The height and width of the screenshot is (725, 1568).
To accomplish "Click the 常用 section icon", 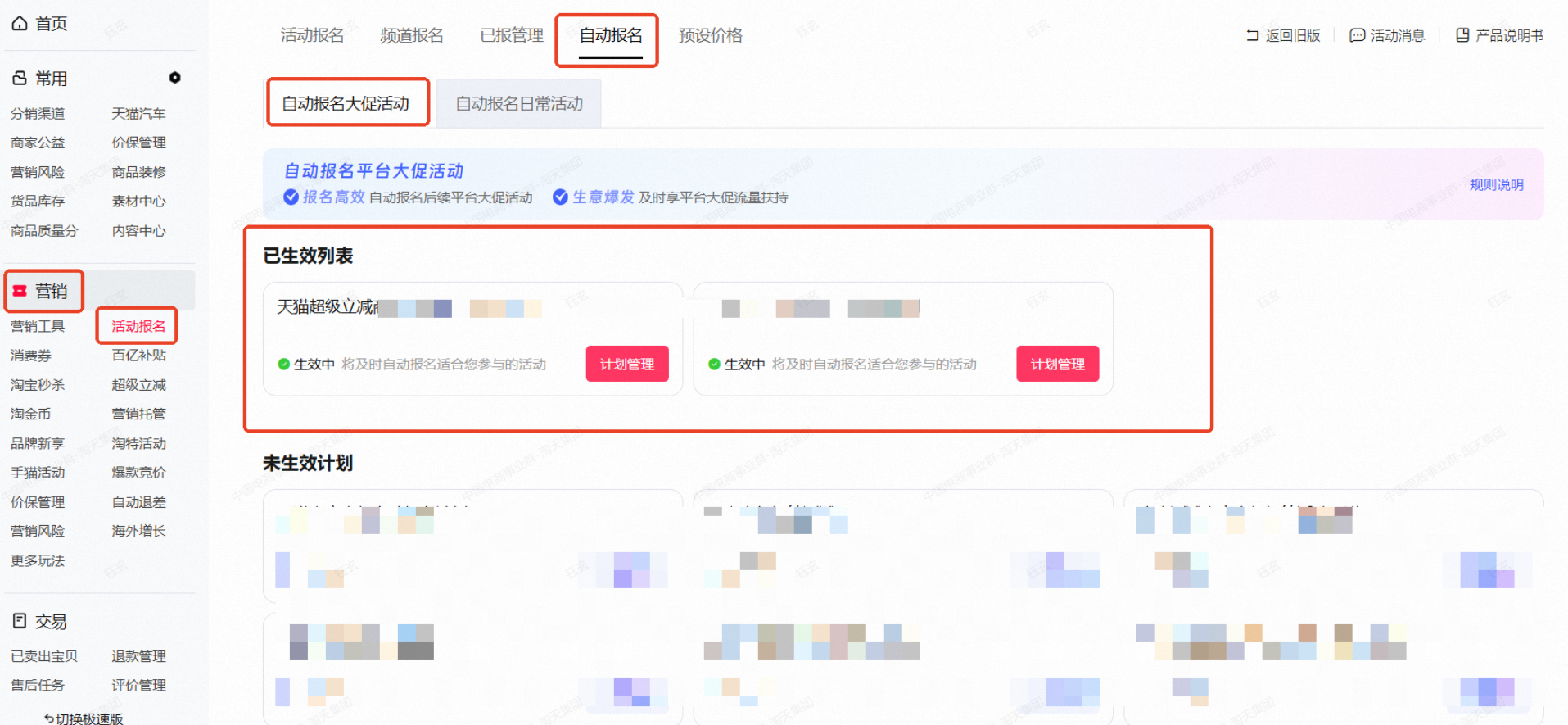I will click(20, 78).
